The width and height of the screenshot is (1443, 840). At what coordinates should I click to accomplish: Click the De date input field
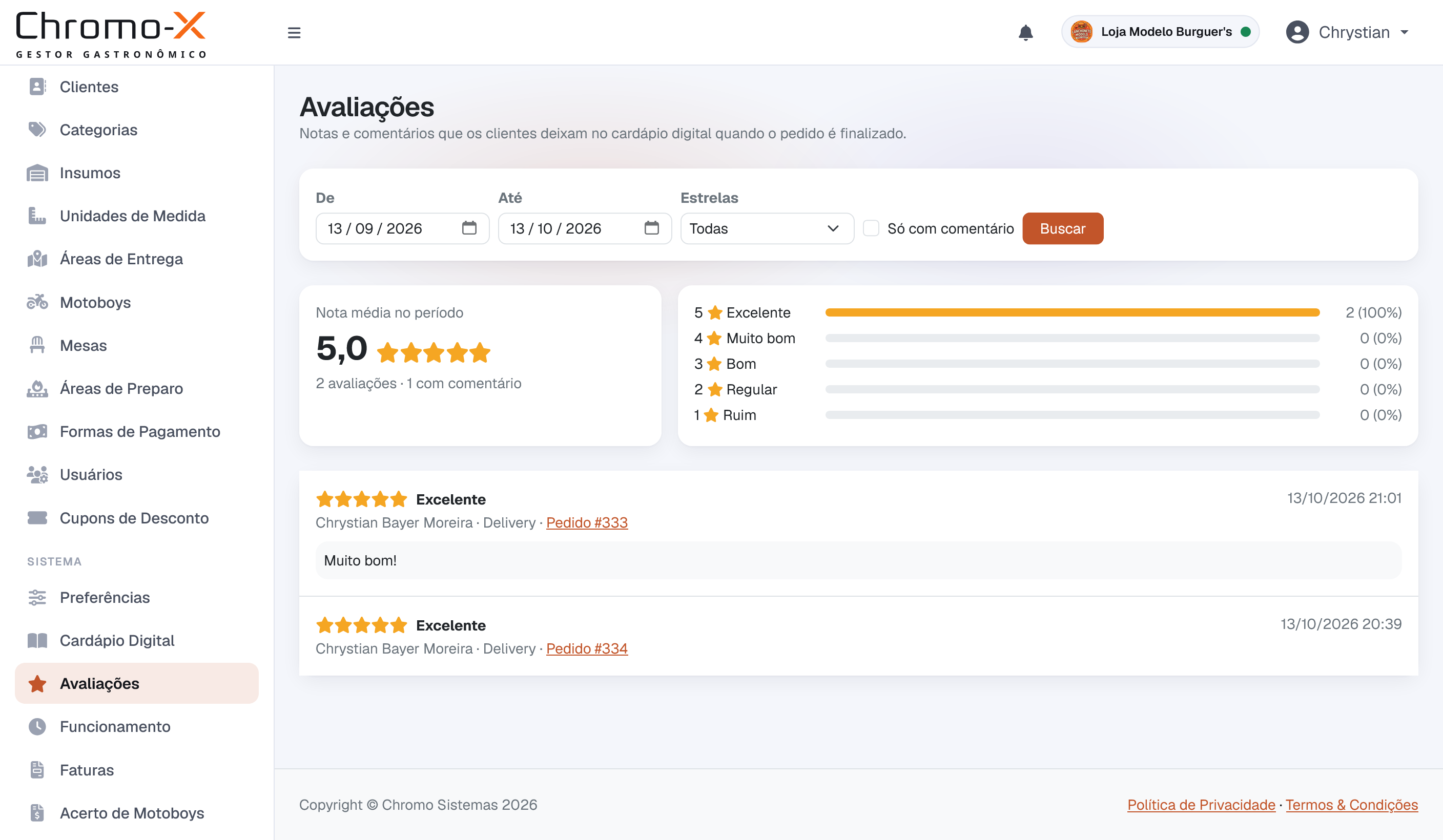coord(402,228)
